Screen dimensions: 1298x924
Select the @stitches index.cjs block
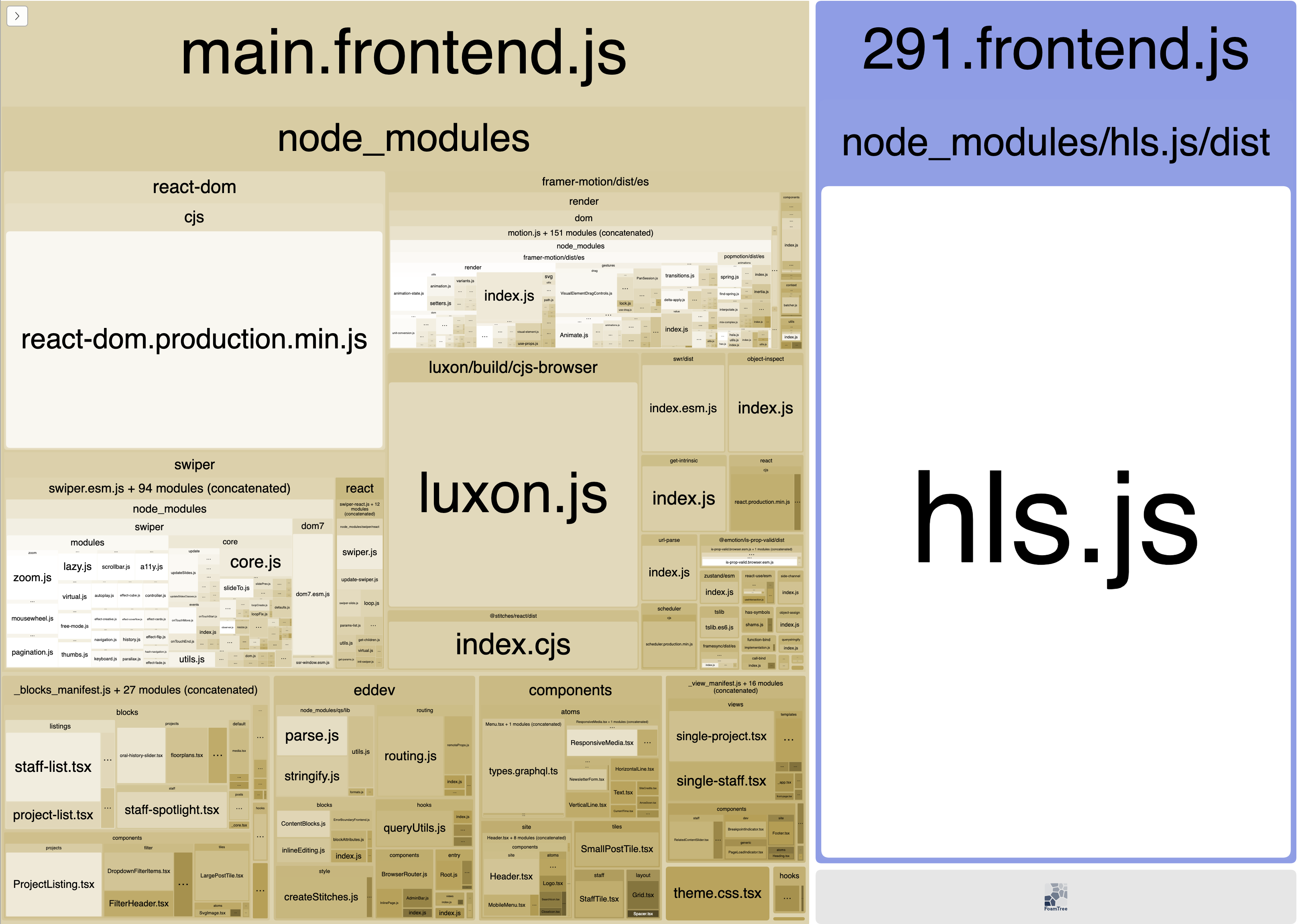[513, 645]
